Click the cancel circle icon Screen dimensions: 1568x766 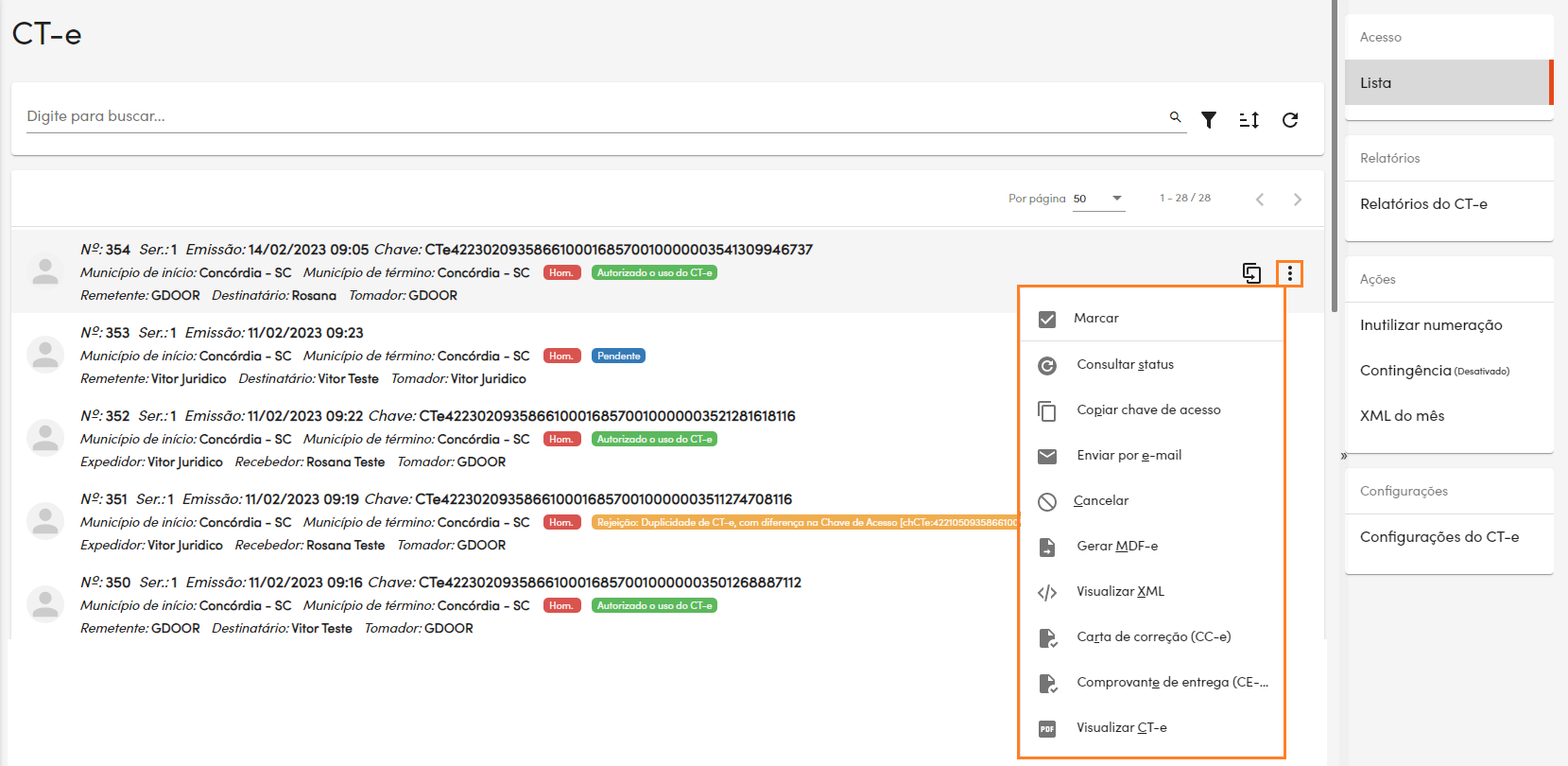pyautogui.click(x=1047, y=501)
